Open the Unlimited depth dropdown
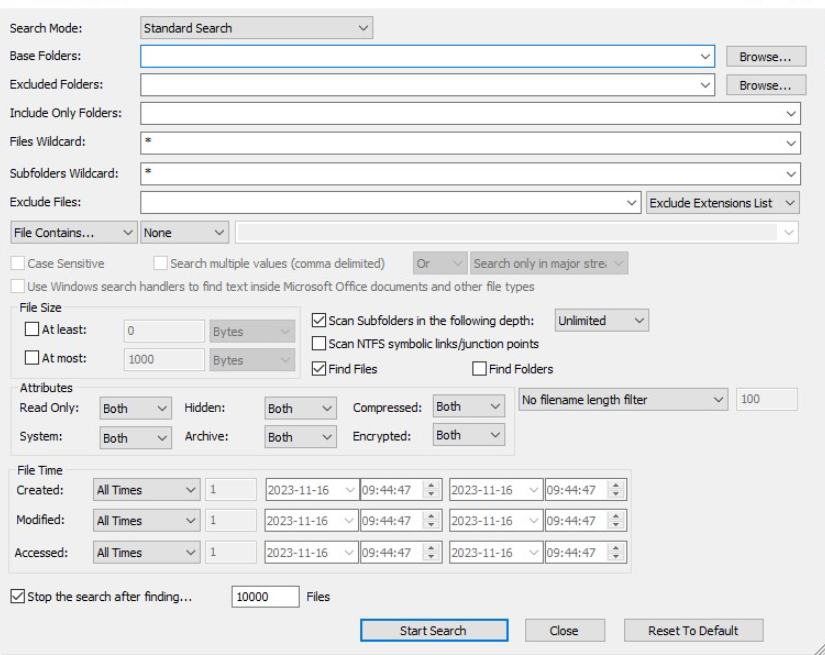Viewport: 825px width, 655px height. point(601,320)
